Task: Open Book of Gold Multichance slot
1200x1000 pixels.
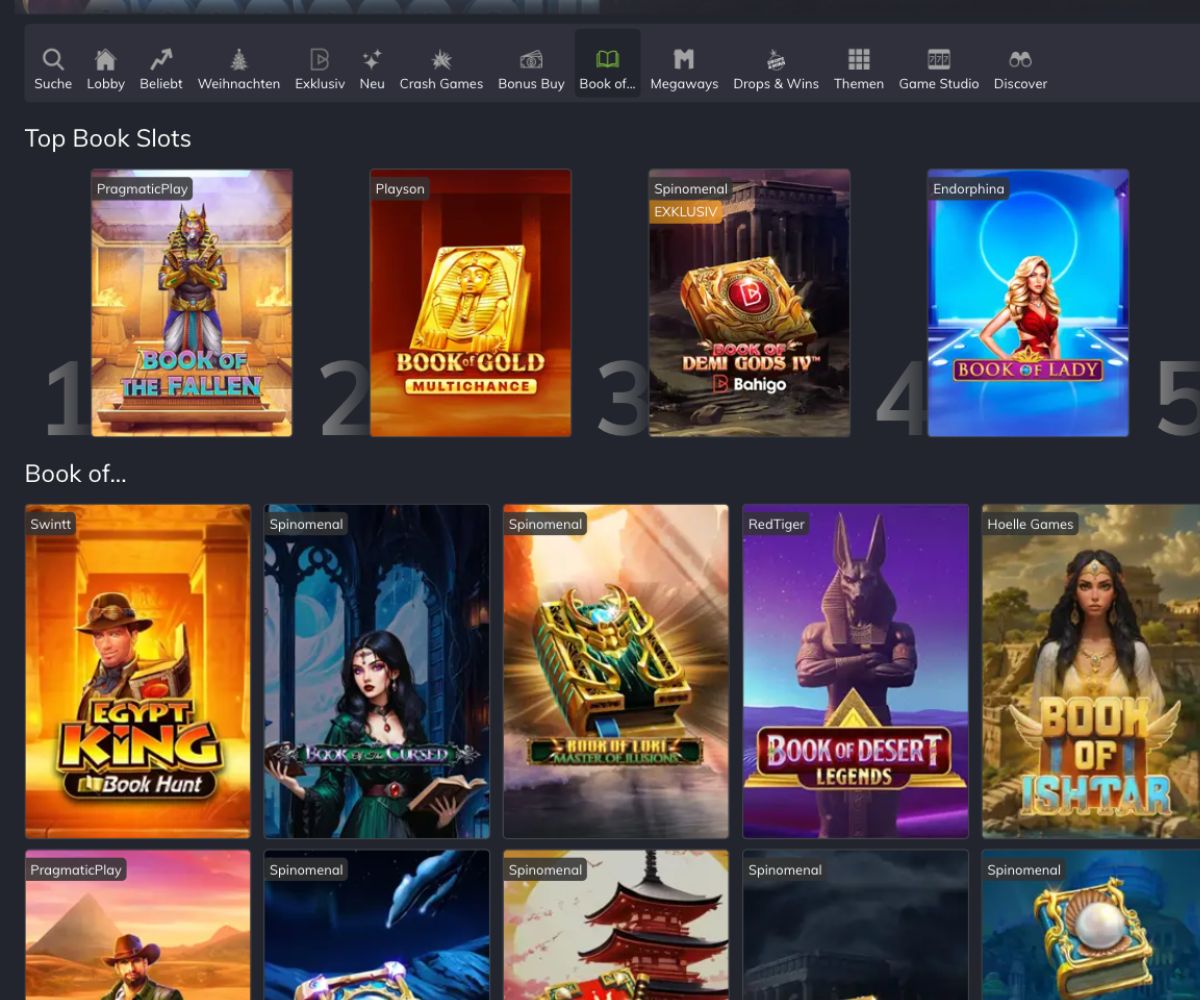Action: (x=470, y=303)
